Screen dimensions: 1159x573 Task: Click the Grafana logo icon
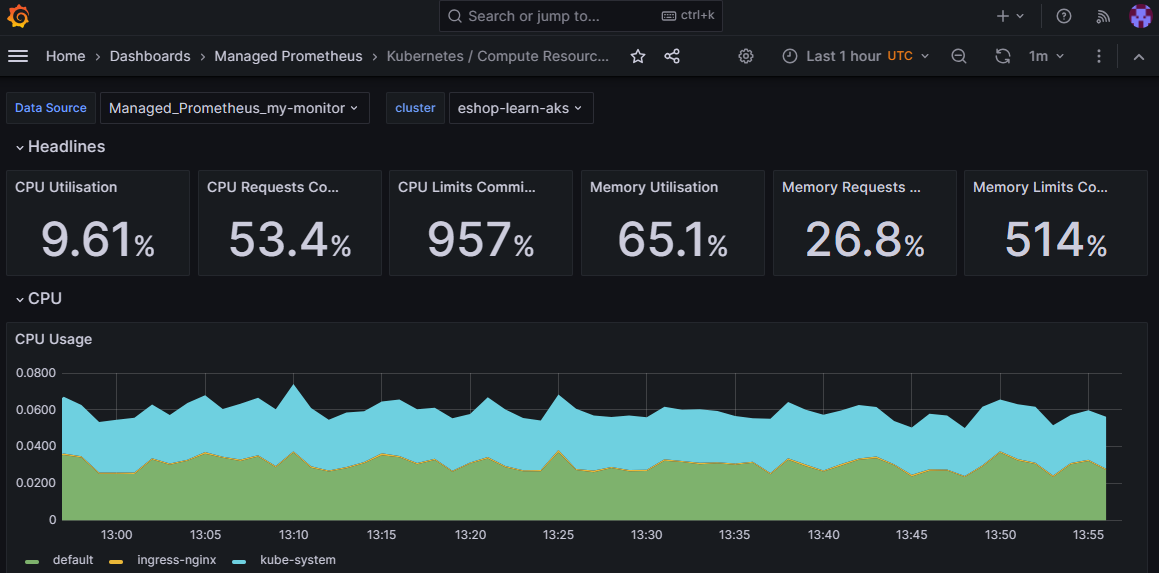18,16
